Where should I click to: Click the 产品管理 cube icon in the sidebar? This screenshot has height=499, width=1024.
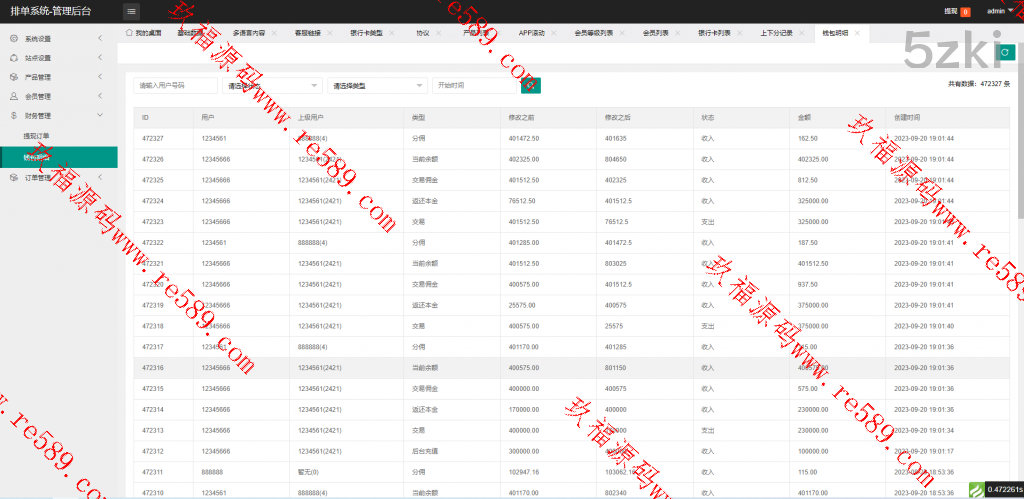pos(14,77)
